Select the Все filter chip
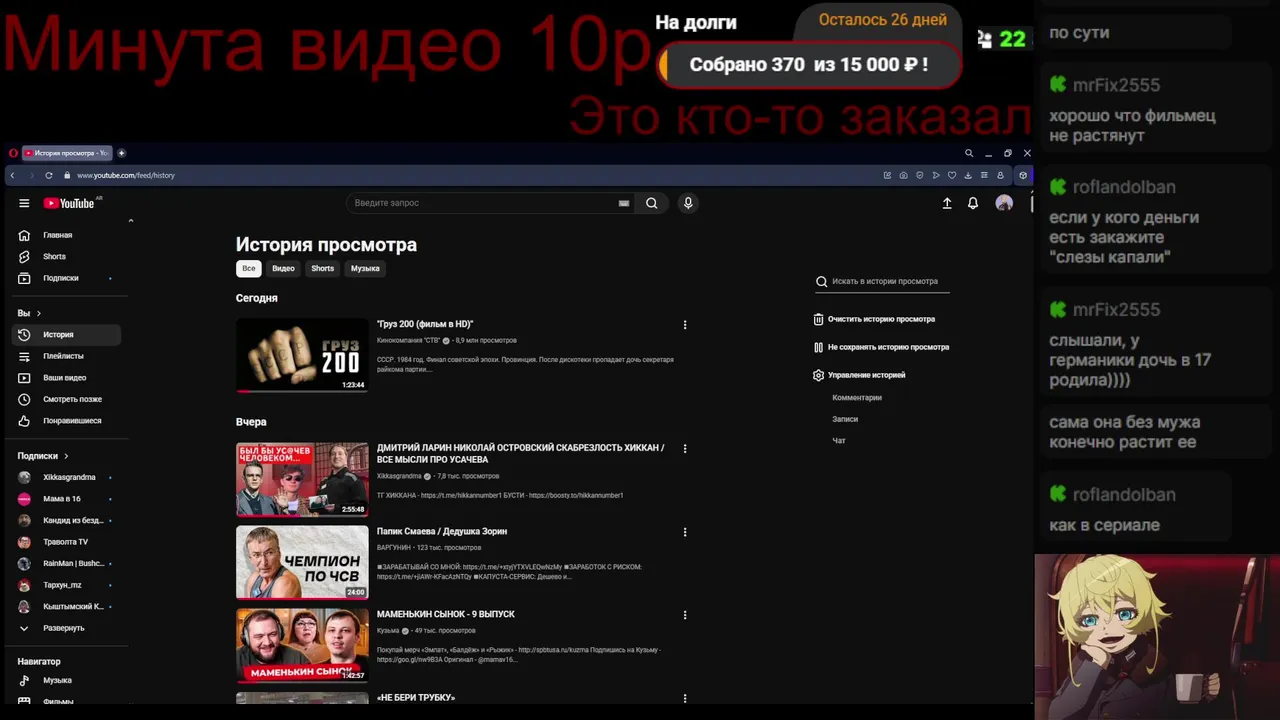1280x720 pixels. click(249, 268)
